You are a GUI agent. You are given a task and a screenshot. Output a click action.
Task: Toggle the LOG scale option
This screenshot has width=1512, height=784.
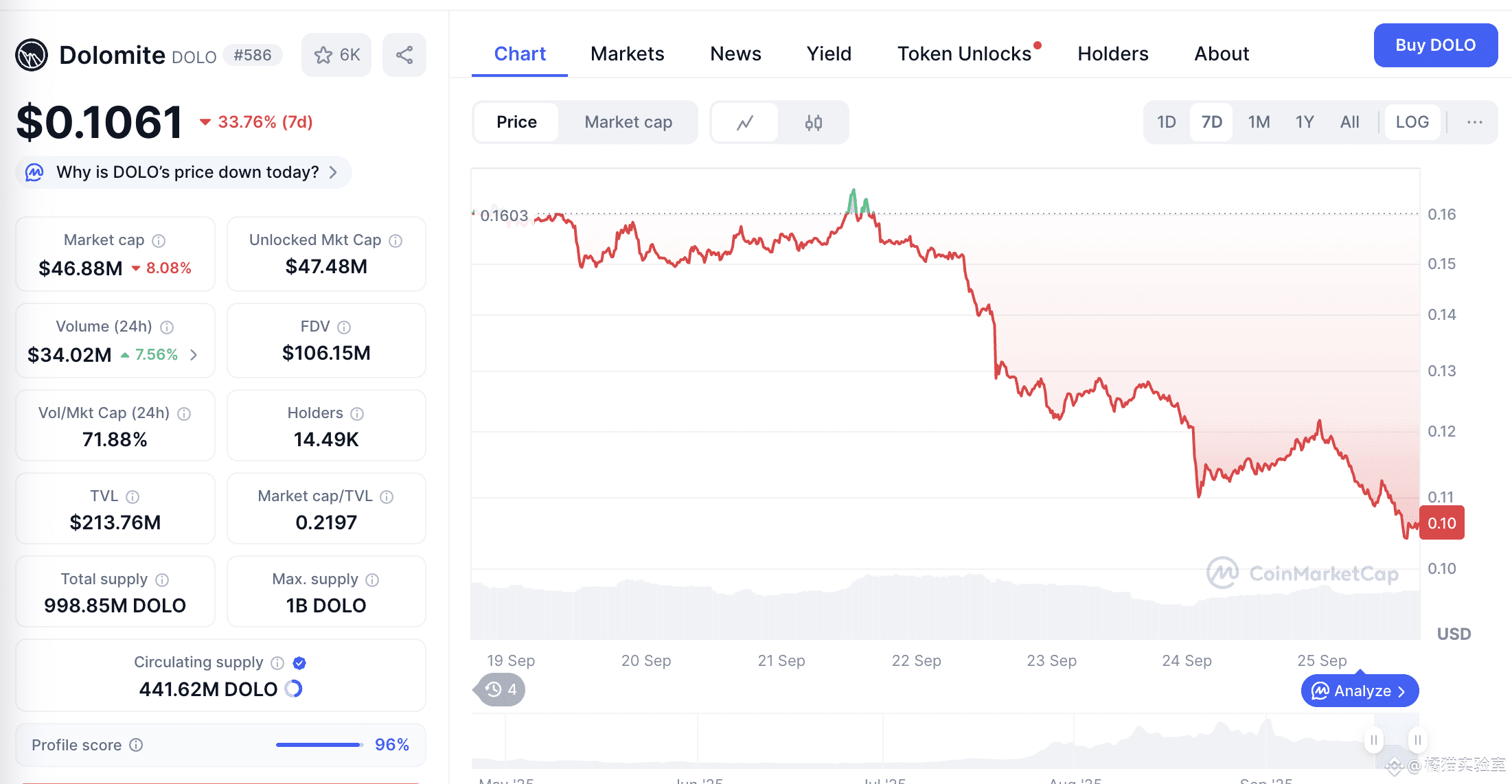(1412, 122)
